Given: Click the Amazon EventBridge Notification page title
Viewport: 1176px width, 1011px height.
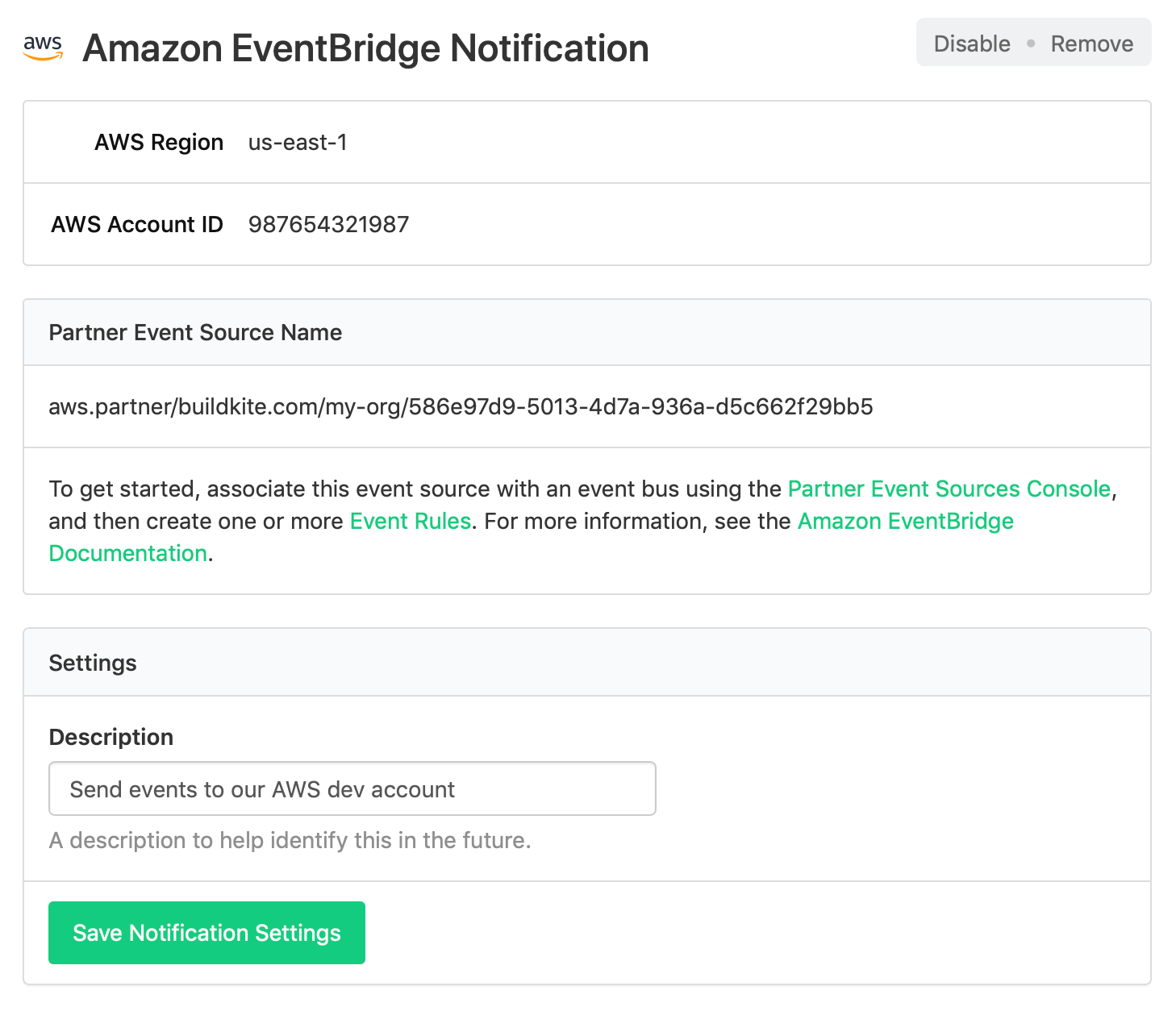Looking at the screenshot, I should pyautogui.click(x=365, y=48).
